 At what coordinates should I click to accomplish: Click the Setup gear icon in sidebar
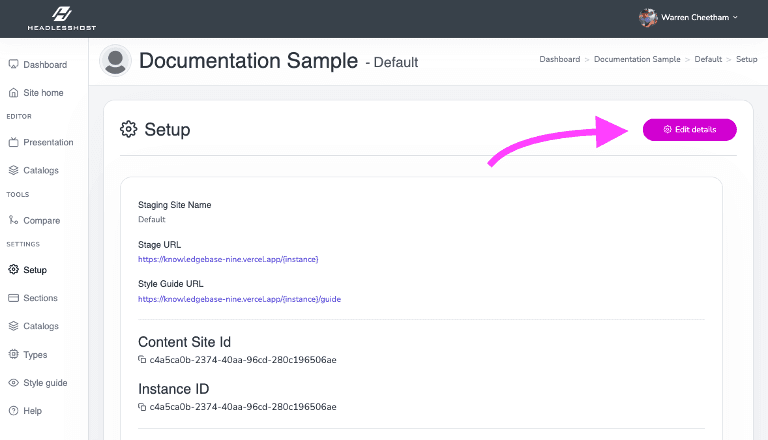point(13,270)
